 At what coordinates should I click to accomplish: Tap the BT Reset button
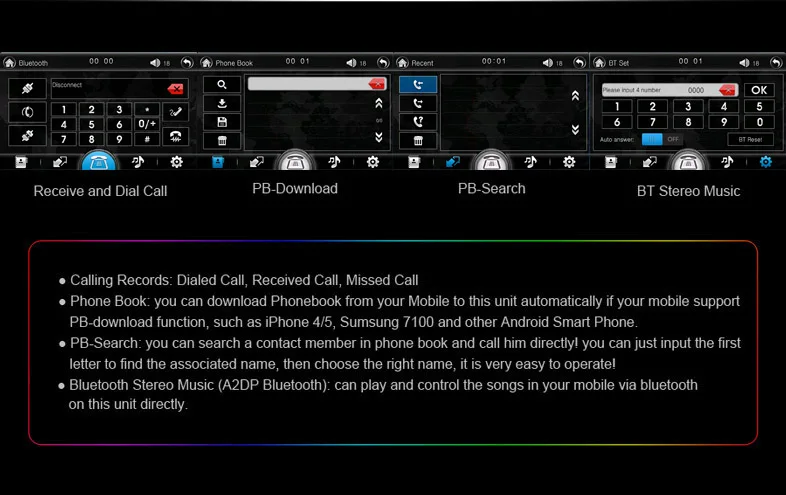coord(750,139)
